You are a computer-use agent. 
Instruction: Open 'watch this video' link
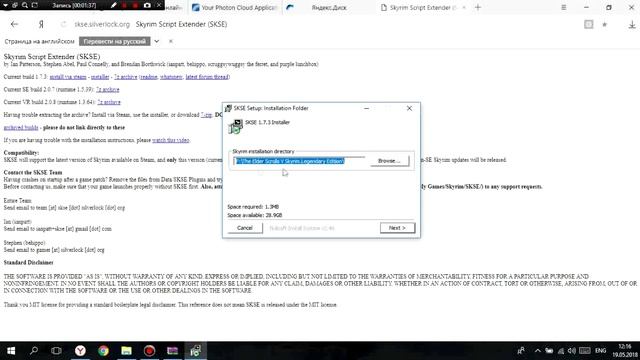pos(171,140)
